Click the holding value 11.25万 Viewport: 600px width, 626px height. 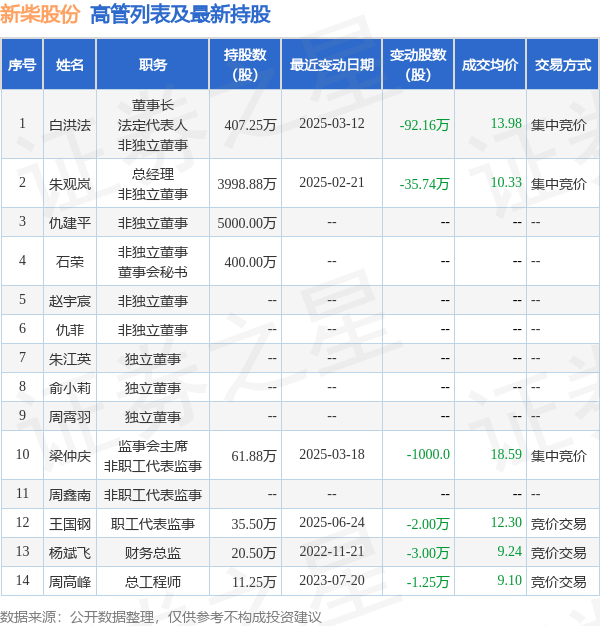point(254,582)
